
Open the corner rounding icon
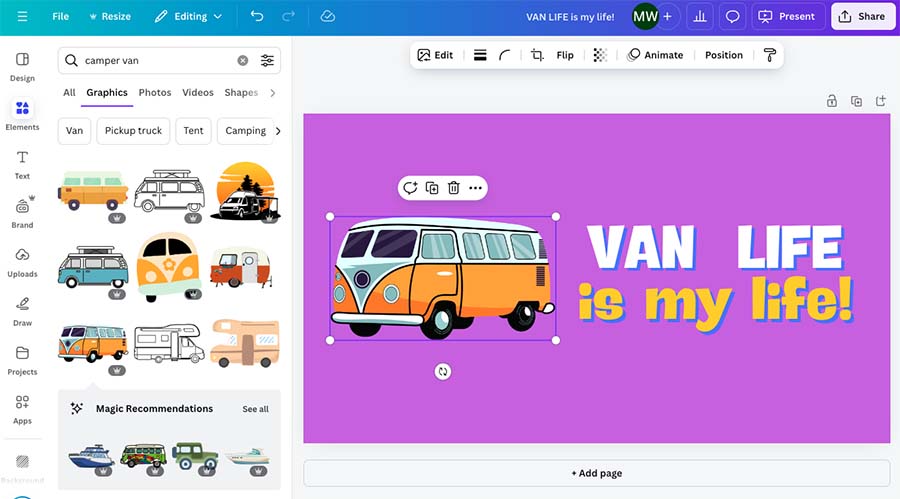pos(505,55)
